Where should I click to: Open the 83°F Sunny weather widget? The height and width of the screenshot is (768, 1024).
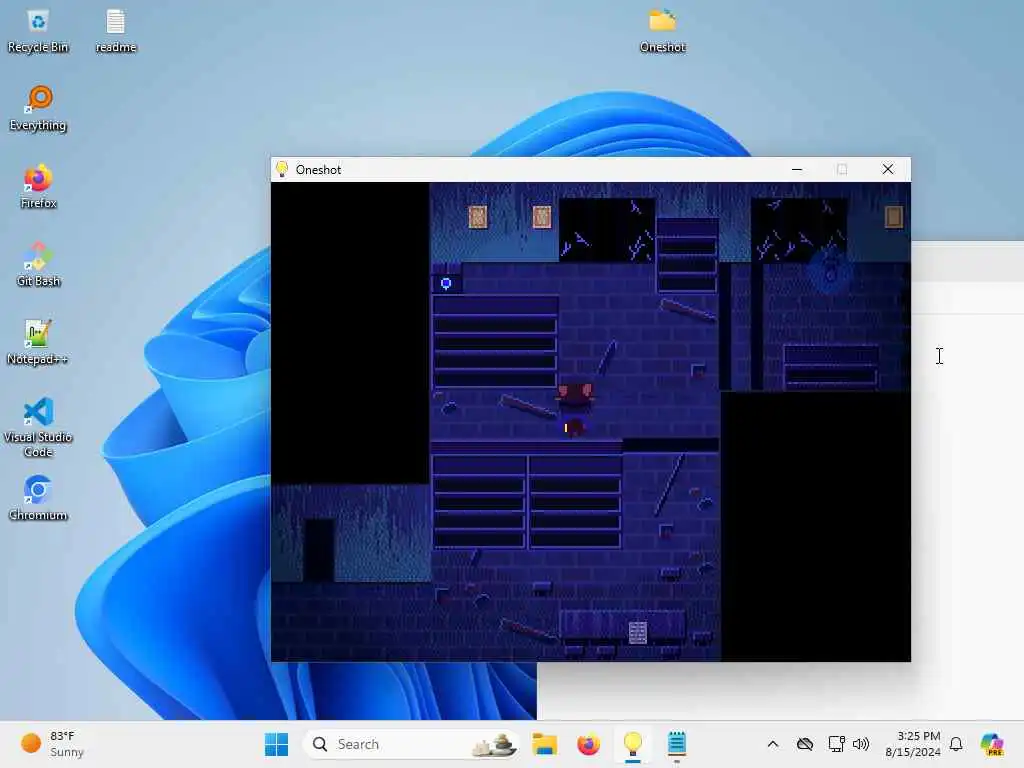point(53,744)
